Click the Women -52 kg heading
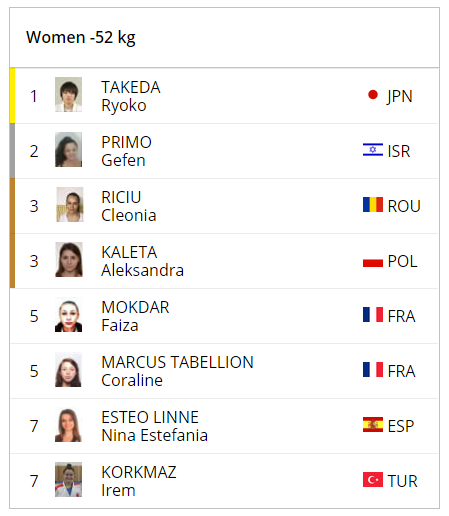 click(x=81, y=37)
